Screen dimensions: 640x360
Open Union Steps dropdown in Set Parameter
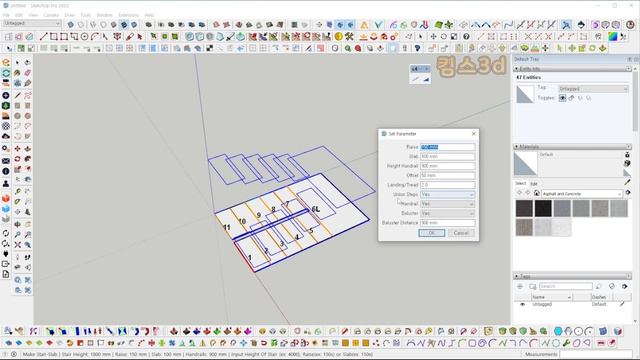point(448,194)
